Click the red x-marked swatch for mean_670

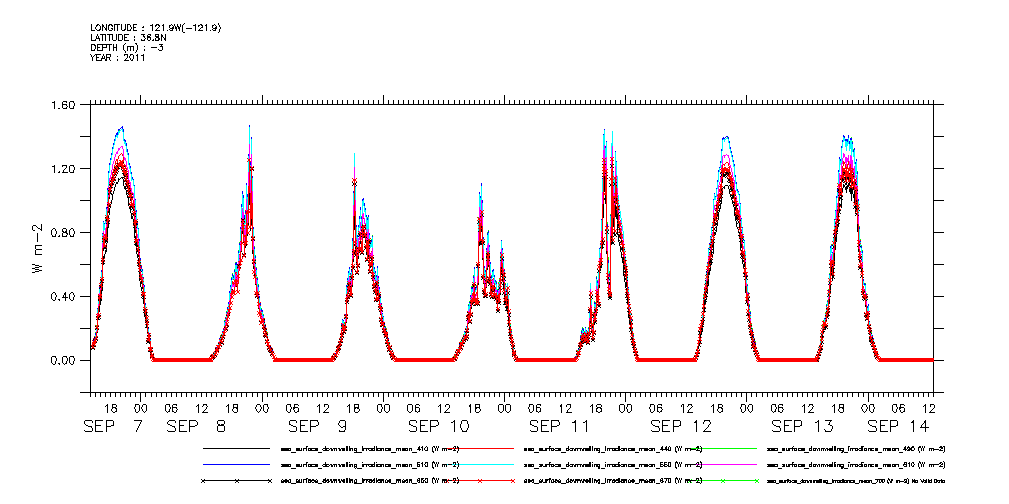tap(481, 481)
